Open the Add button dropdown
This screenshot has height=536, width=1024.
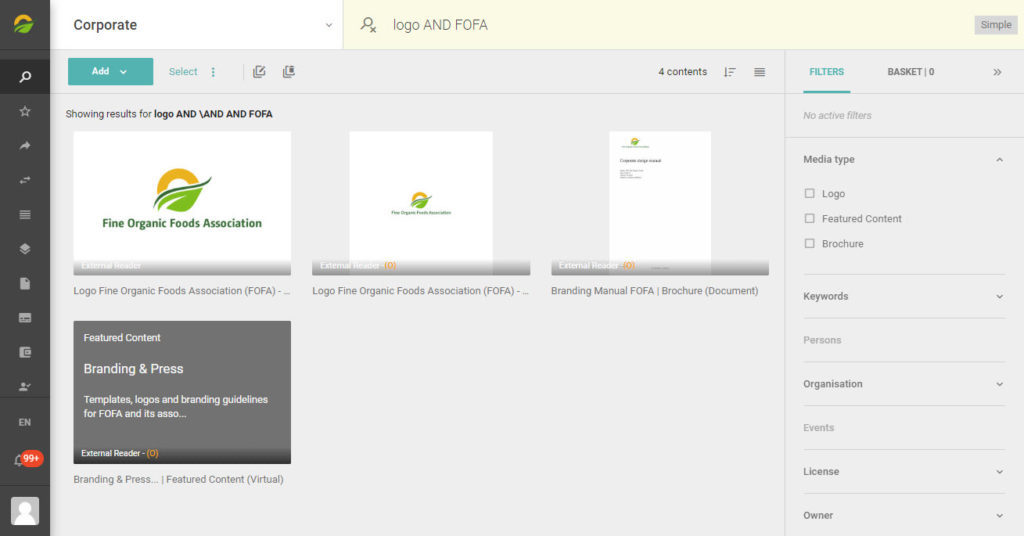click(110, 71)
